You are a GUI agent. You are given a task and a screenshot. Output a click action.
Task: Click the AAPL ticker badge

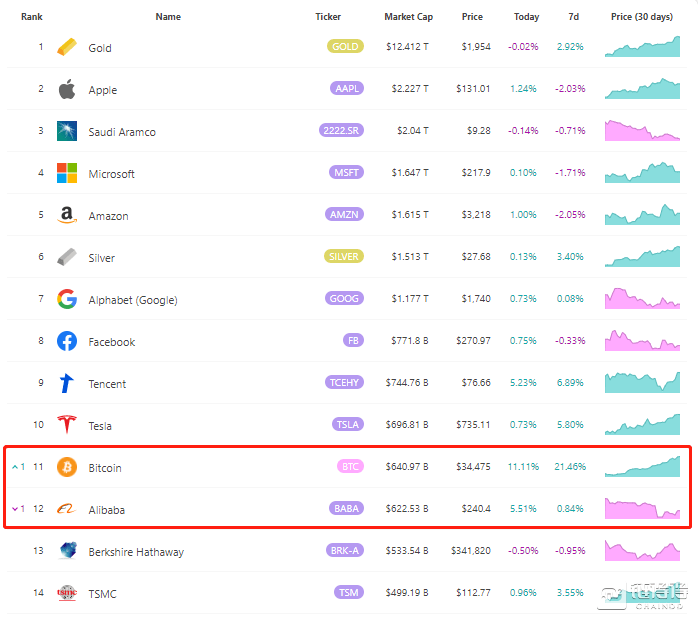coord(347,88)
